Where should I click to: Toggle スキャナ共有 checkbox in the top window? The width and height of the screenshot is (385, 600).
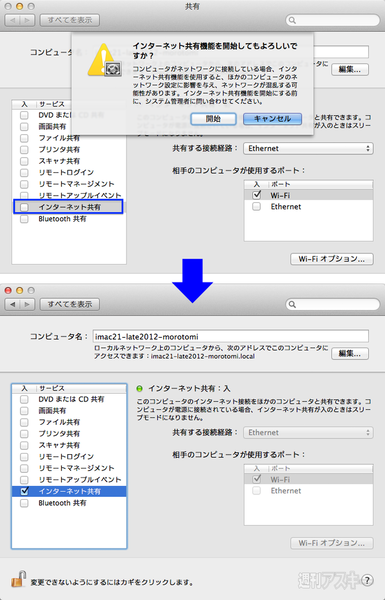tap(24, 161)
